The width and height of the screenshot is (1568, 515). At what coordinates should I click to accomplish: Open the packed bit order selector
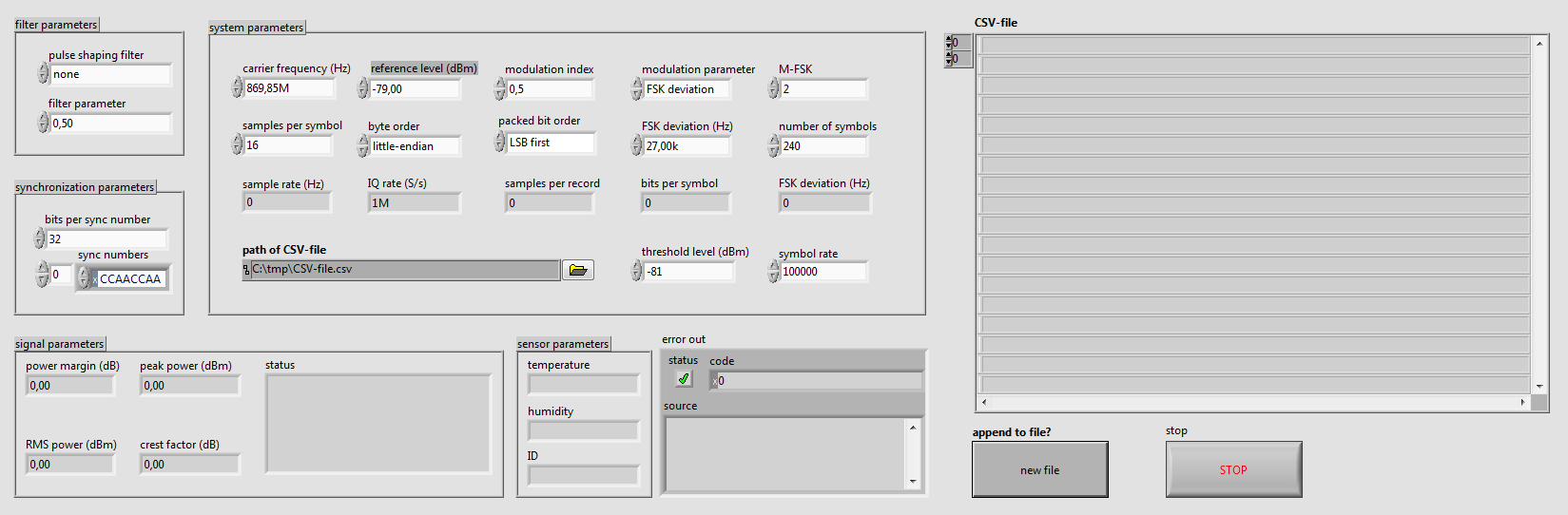click(x=550, y=143)
